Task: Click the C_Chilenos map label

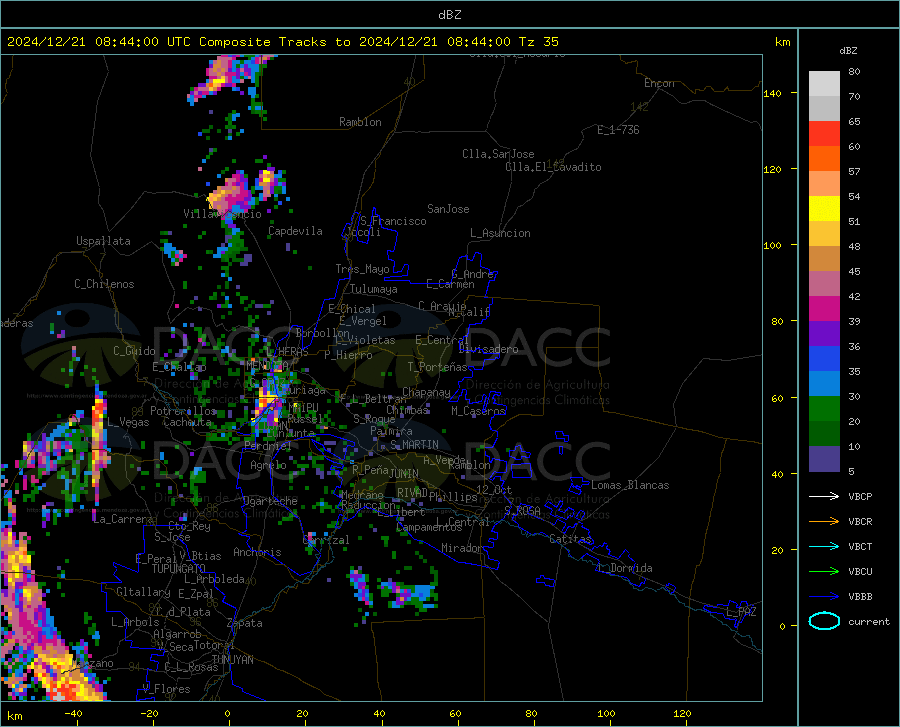Action: tap(104, 284)
